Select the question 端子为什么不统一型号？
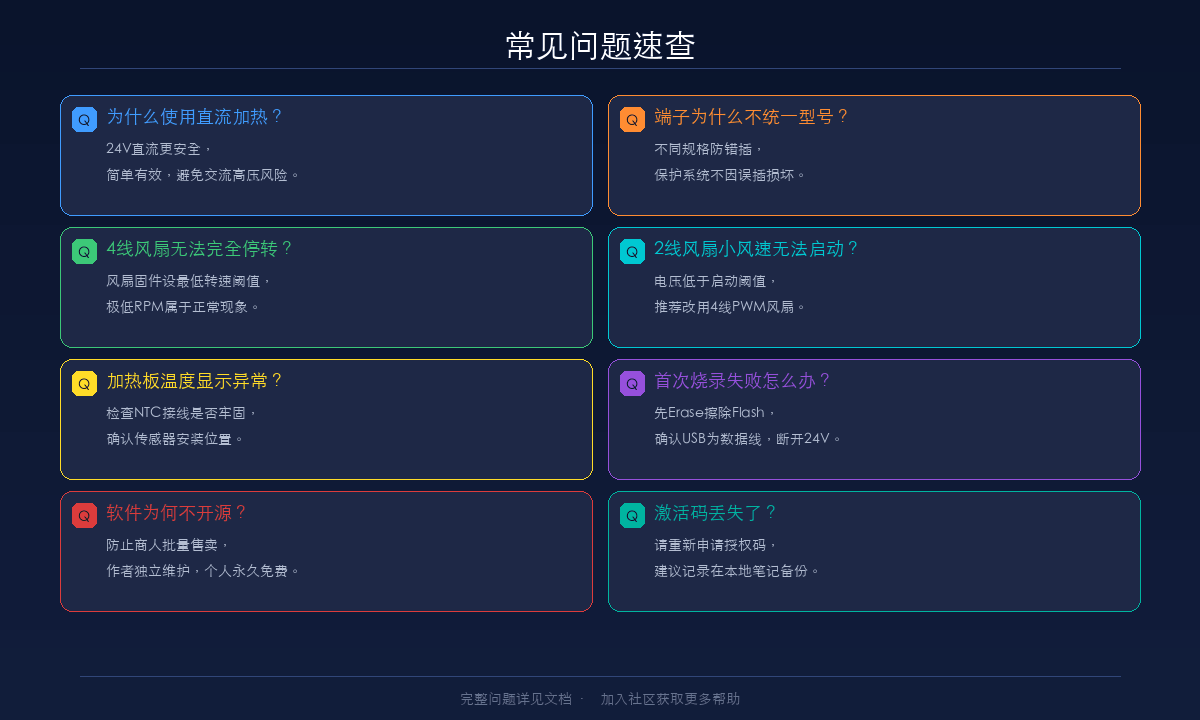The height and width of the screenshot is (720, 1200). (750, 116)
